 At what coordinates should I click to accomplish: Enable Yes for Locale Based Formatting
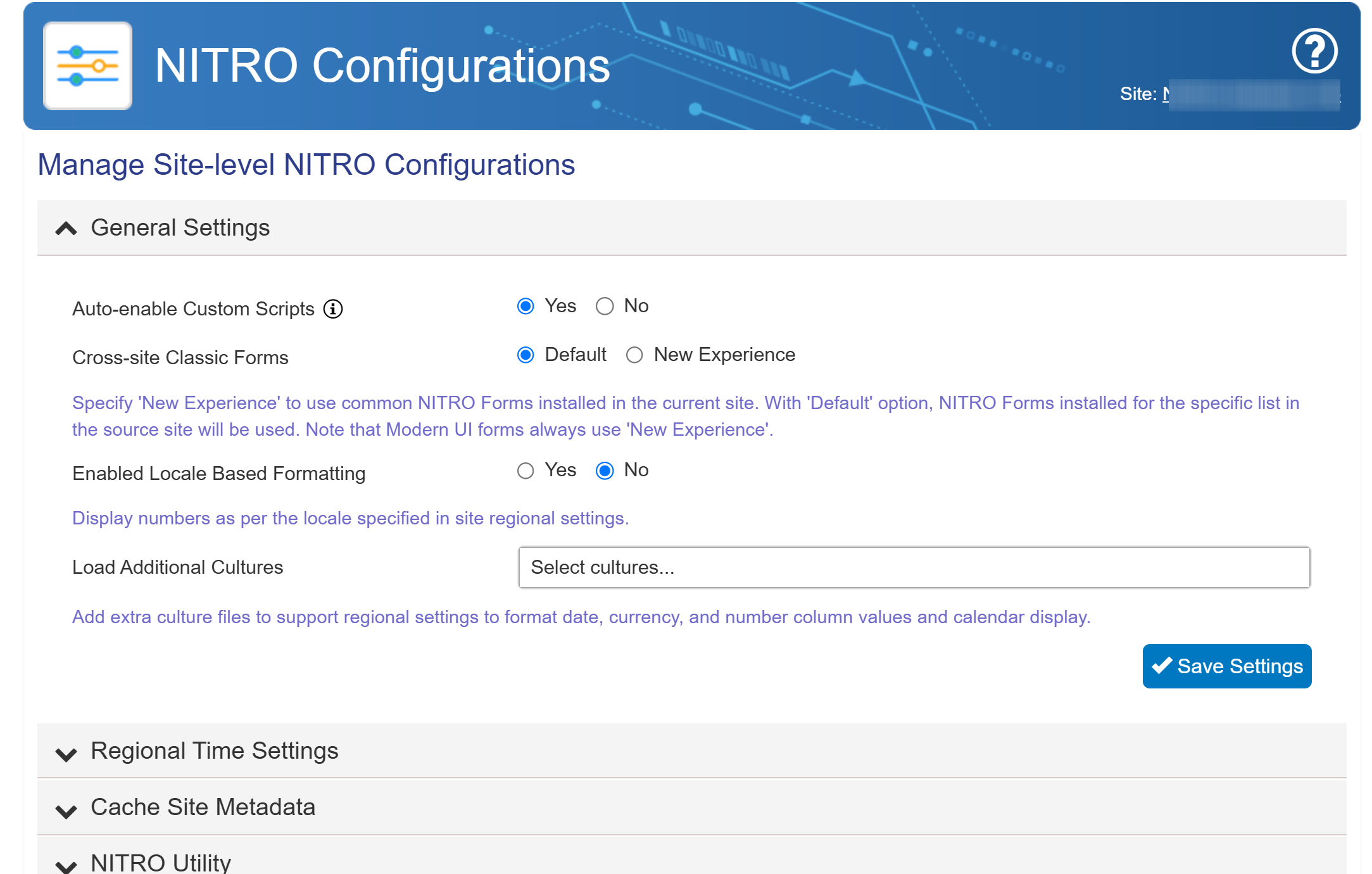click(x=526, y=471)
